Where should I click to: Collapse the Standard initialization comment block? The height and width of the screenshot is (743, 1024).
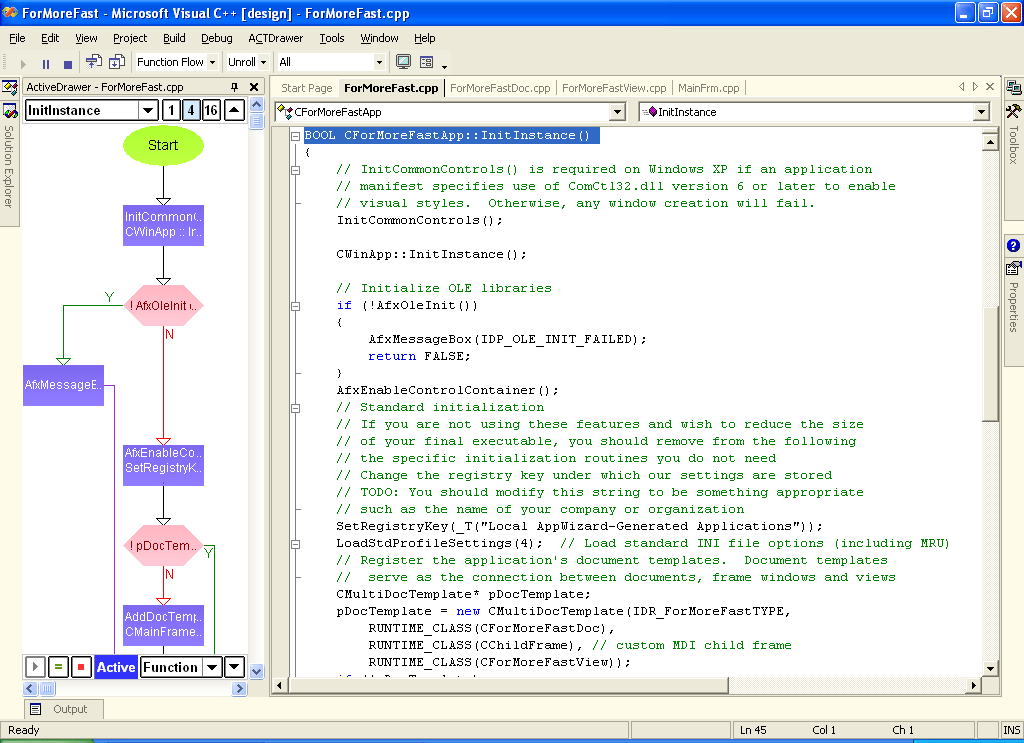tap(295, 408)
